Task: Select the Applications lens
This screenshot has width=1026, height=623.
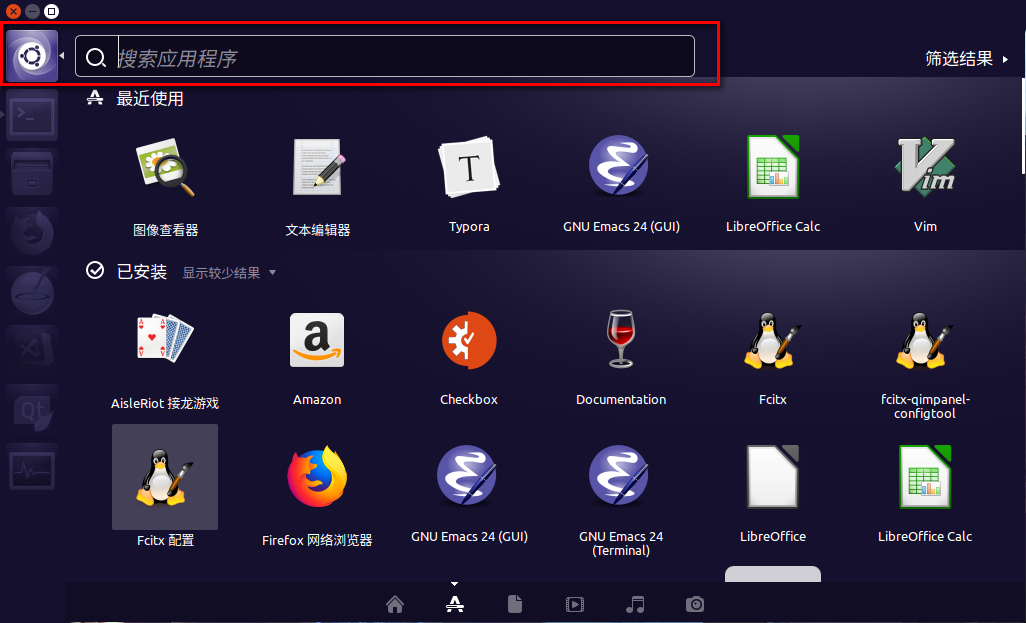Action: 455,603
